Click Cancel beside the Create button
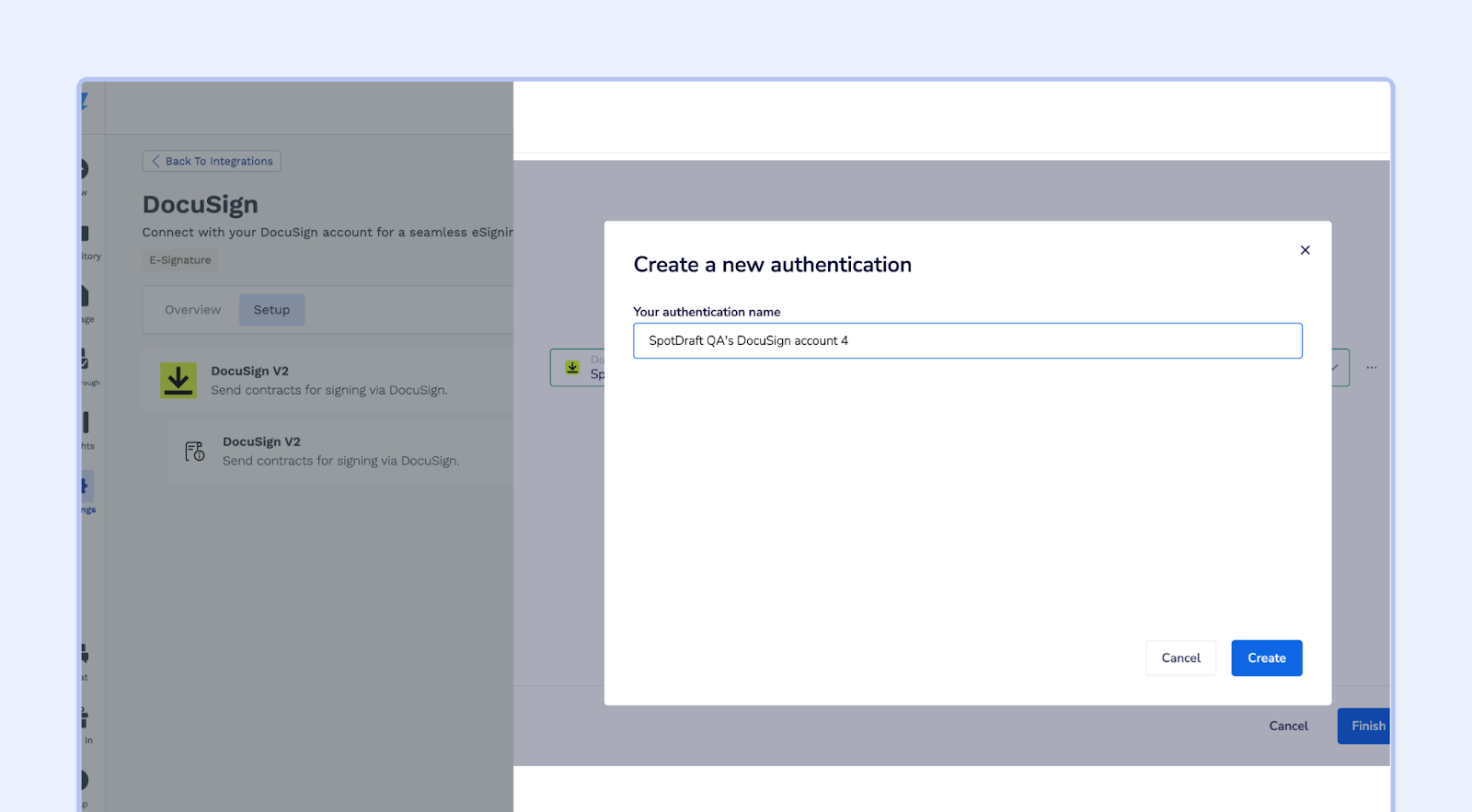 (x=1181, y=658)
